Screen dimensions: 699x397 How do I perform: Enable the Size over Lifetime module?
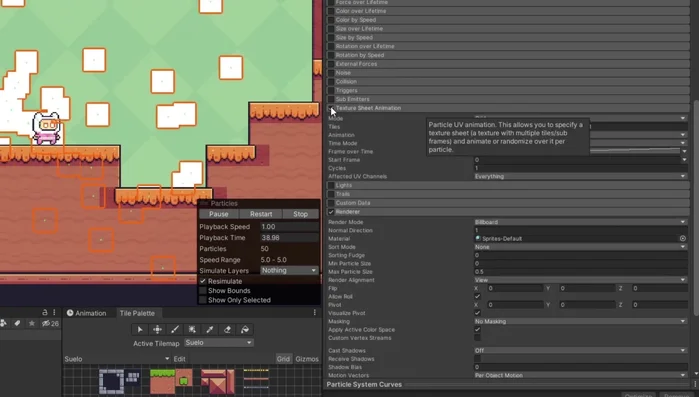tap(331, 29)
